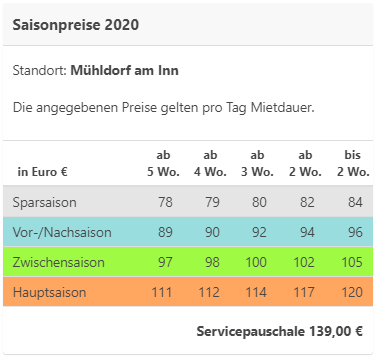390x362 pixels.
Task: Click the Saisonpreise 2020 heading
Action: (76, 25)
